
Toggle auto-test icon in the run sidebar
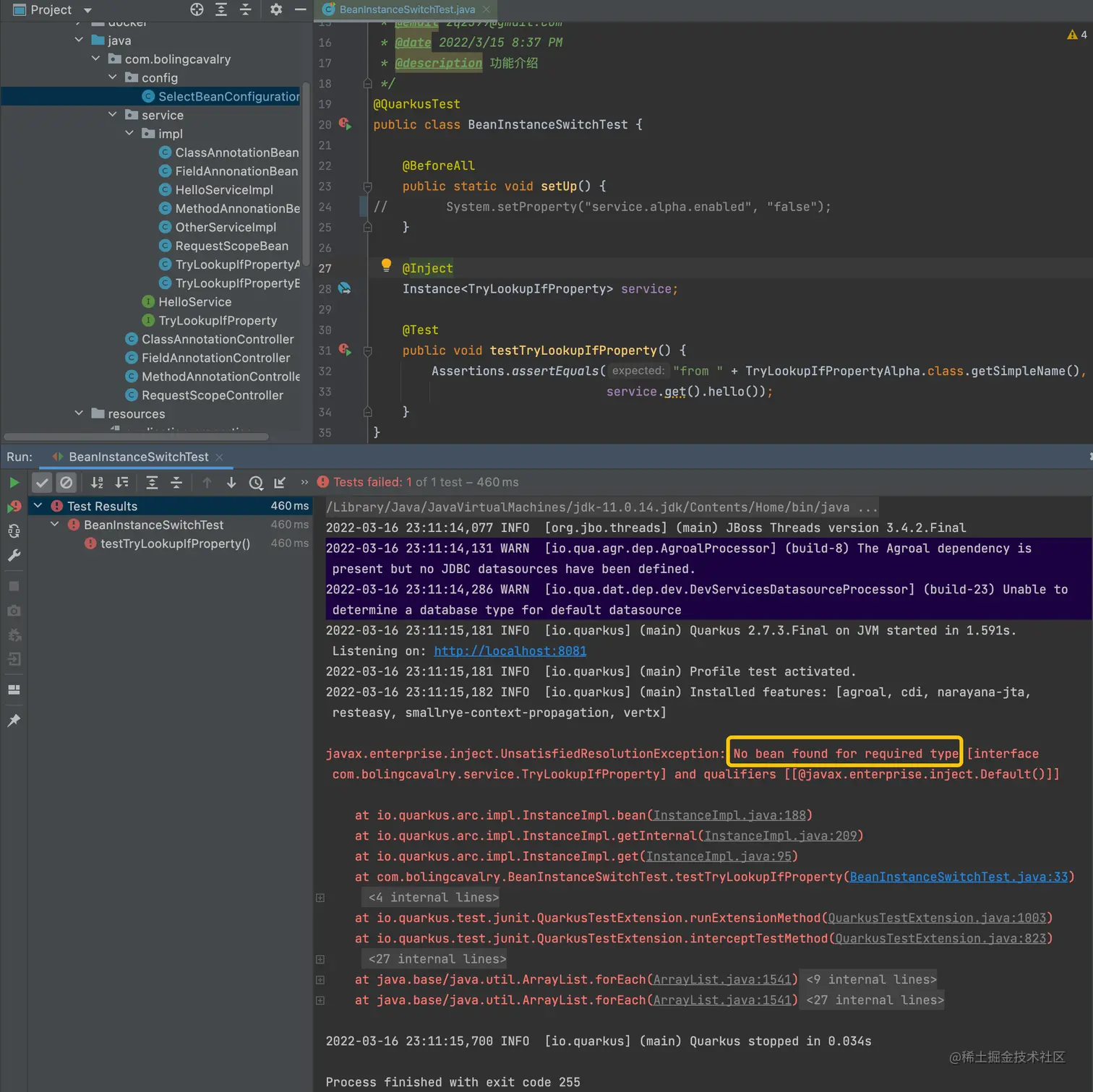14,531
